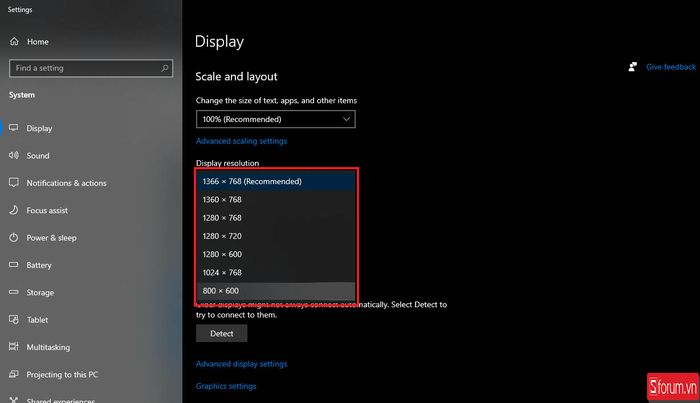
Task: Click the Display monitor icon
Action: coord(14,128)
